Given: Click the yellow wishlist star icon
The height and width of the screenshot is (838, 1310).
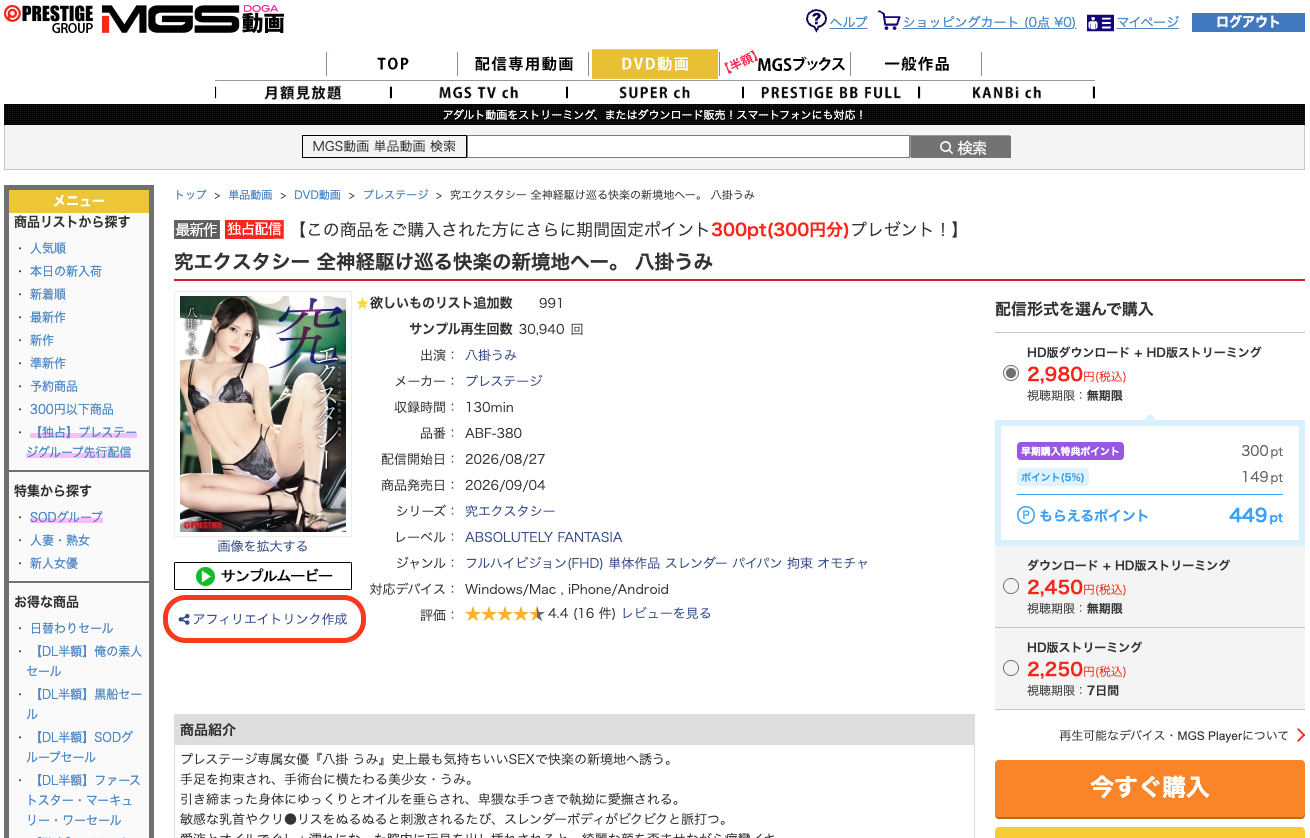Looking at the screenshot, I should [362, 303].
